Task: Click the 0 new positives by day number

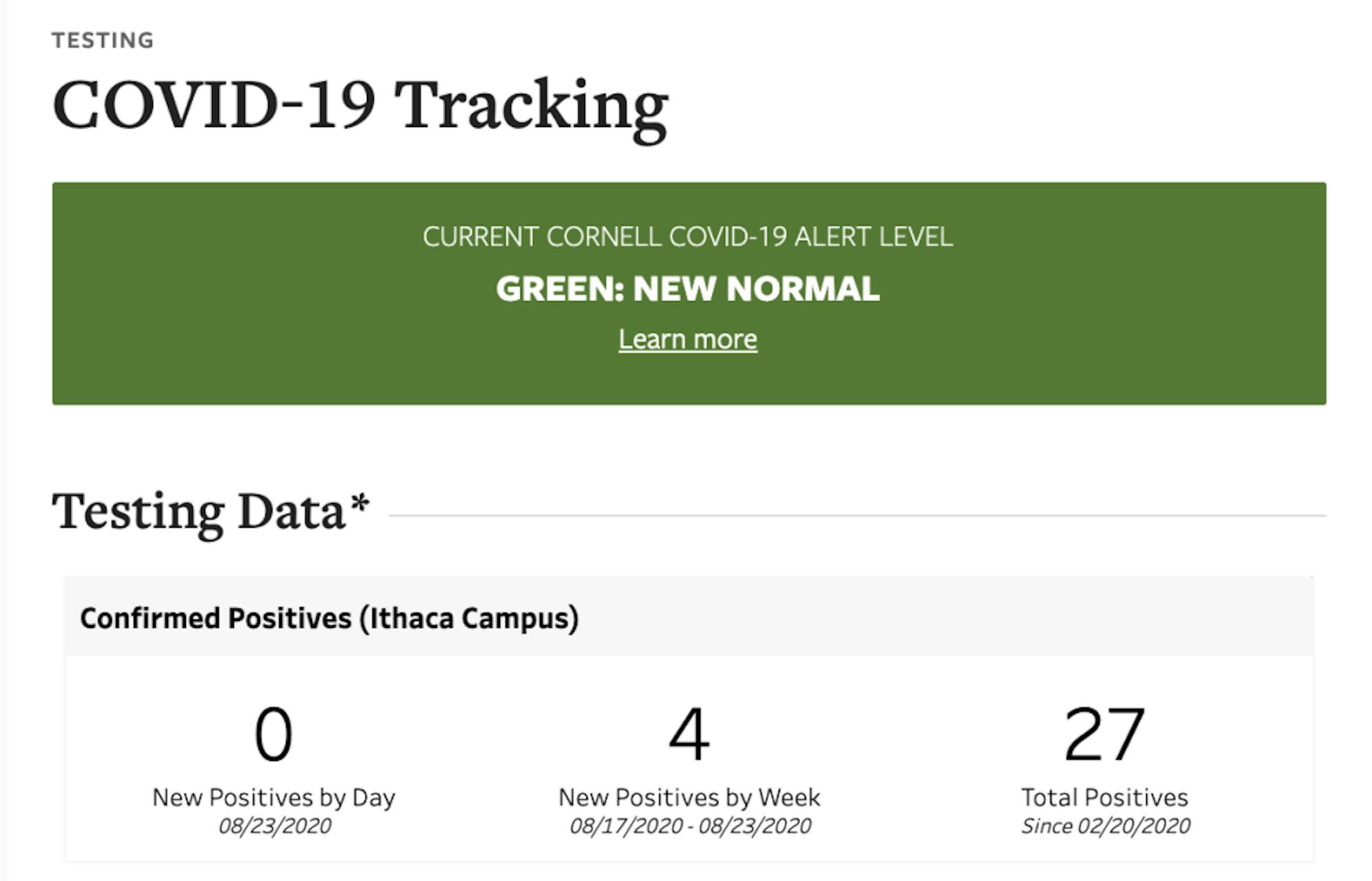Action: coord(274,735)
